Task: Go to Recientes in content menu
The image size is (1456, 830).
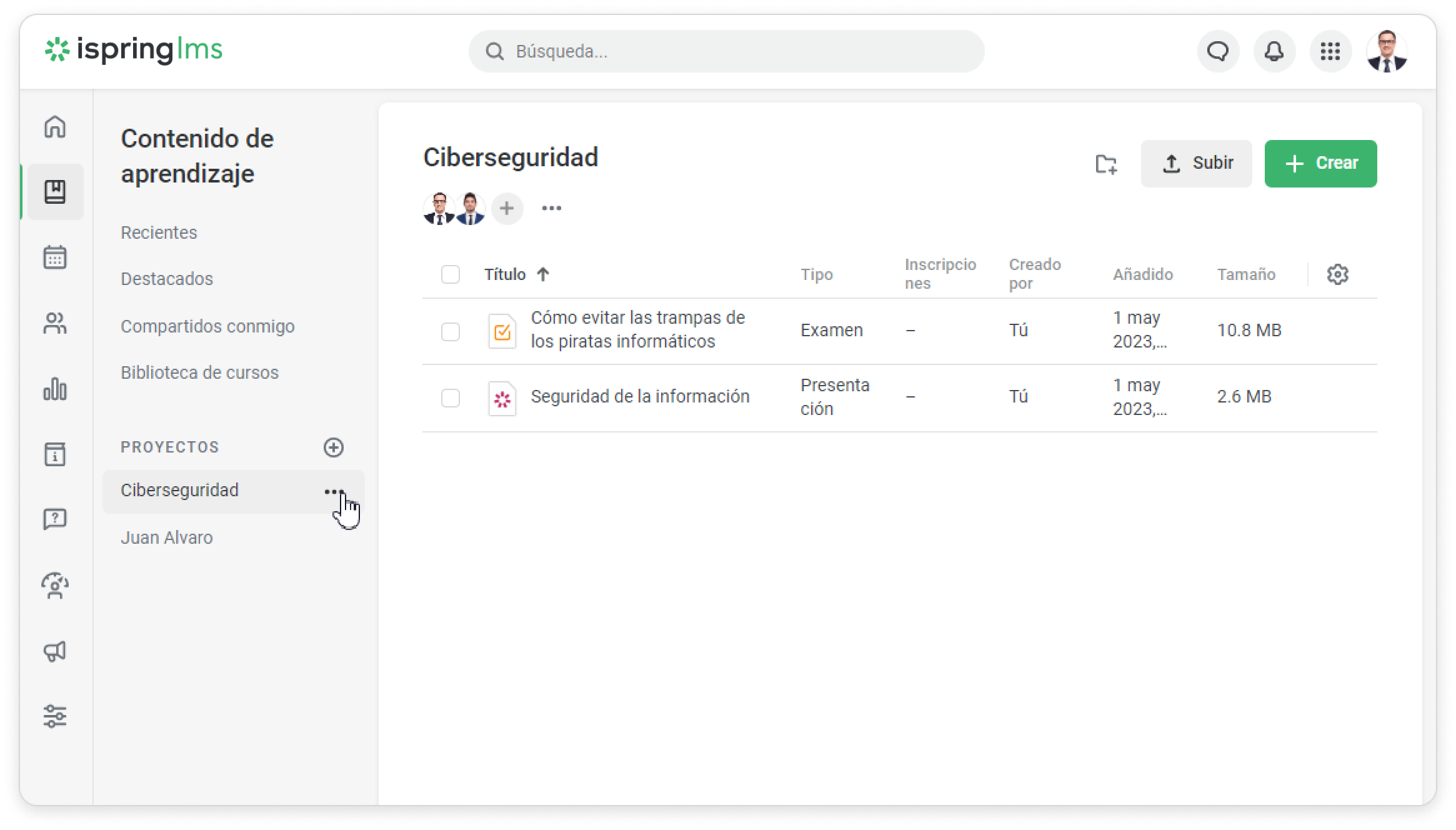Action: [x=159, y=232]
